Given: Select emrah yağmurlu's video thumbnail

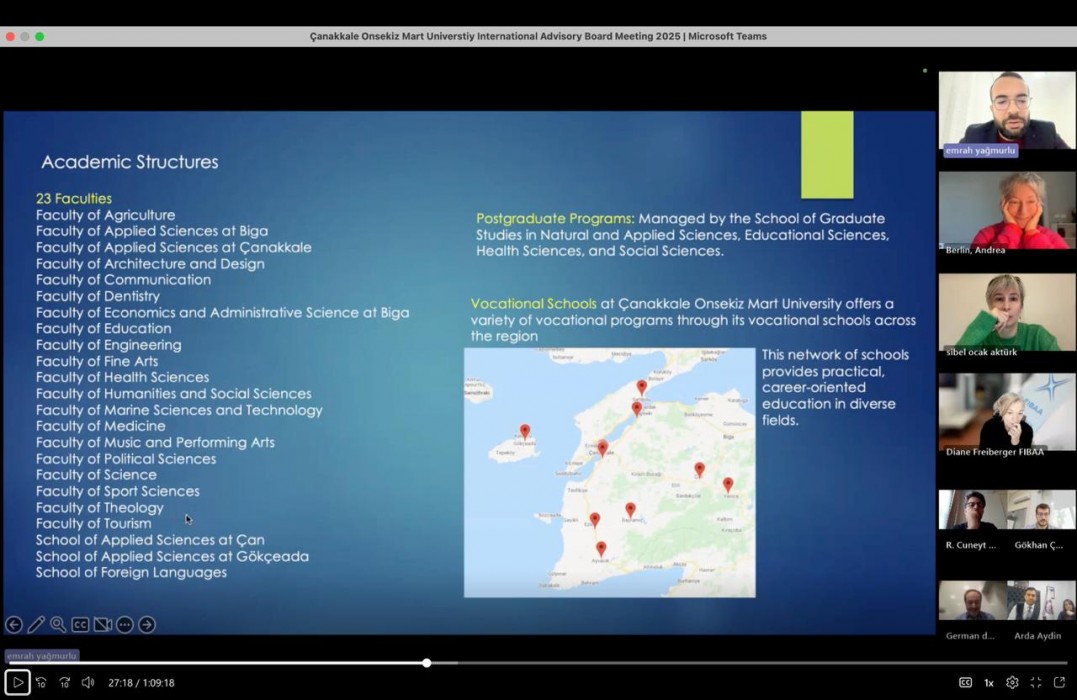Looking at the screenshot, I should (1006, 110).
